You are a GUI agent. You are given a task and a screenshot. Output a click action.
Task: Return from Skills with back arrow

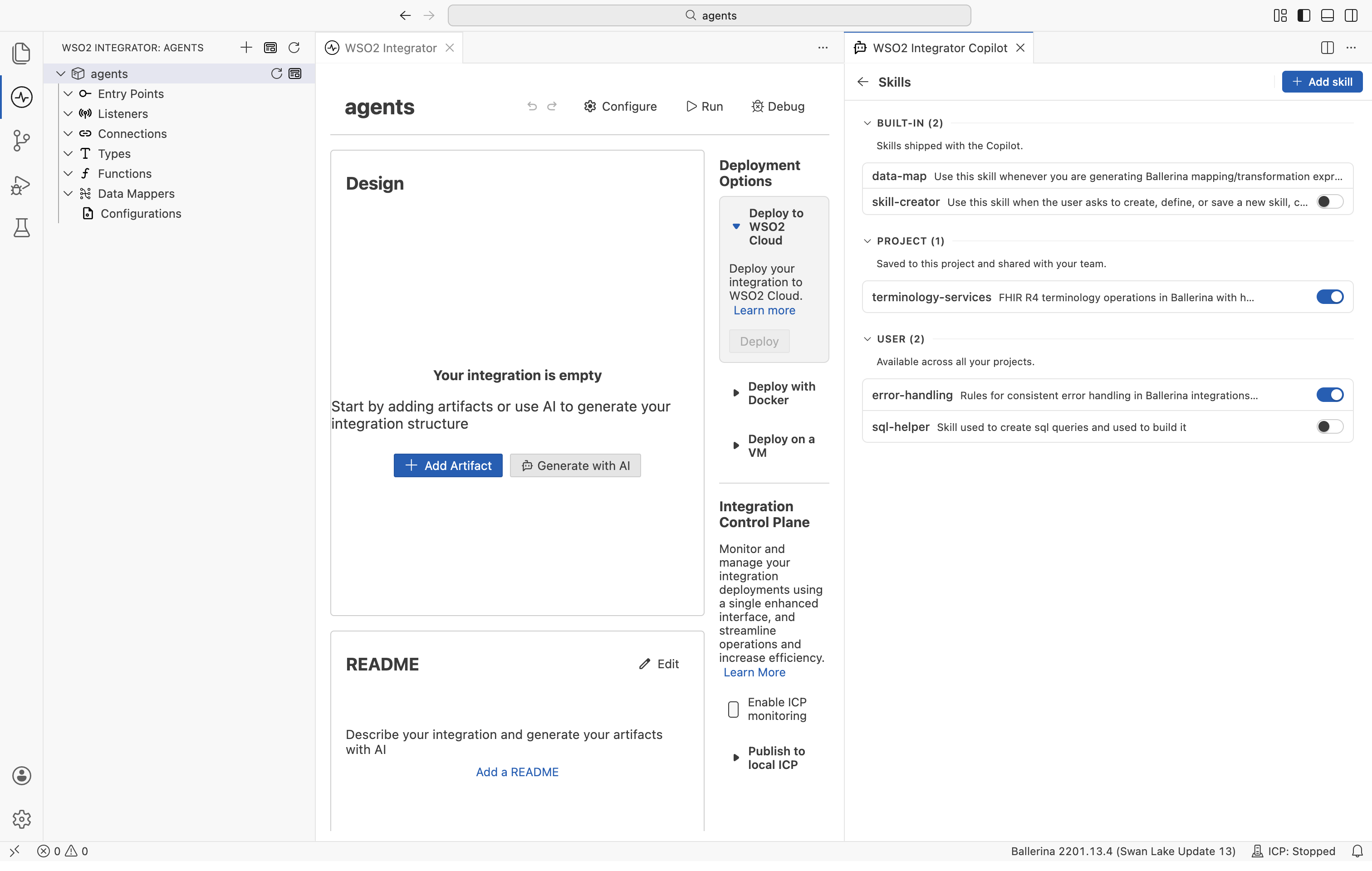862,82
